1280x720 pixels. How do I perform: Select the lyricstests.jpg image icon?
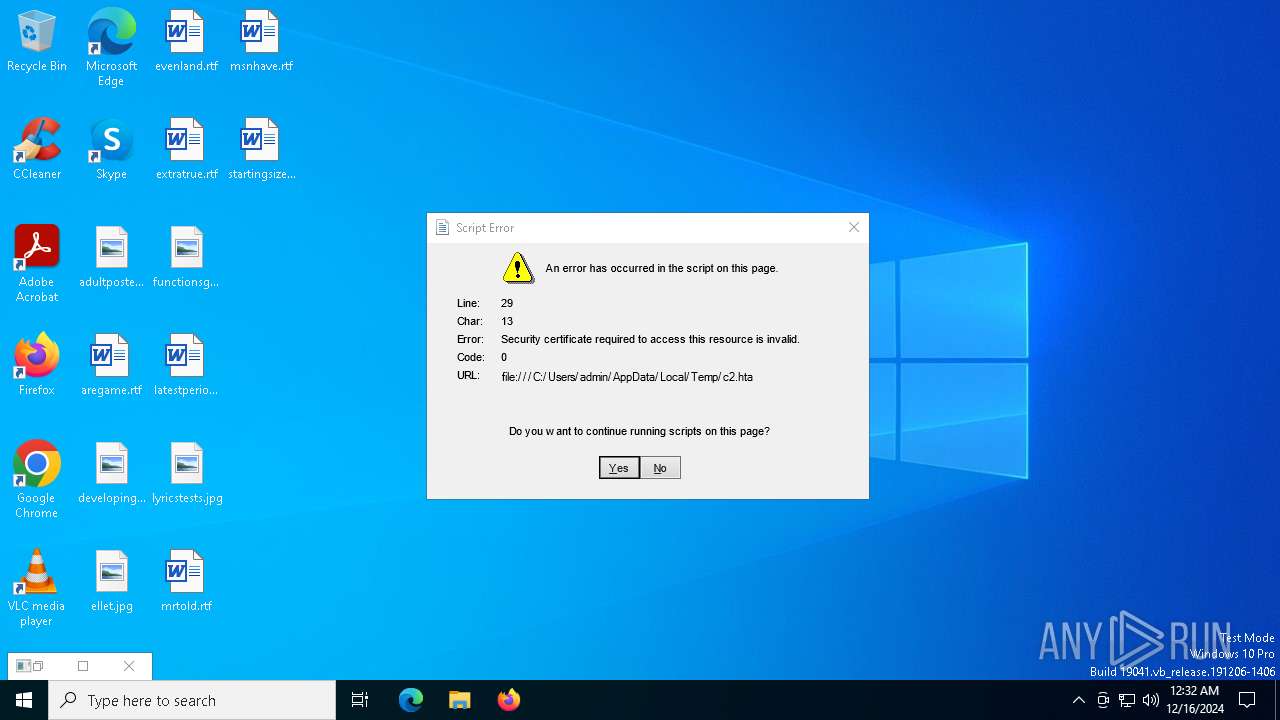(x=186, y=473)
